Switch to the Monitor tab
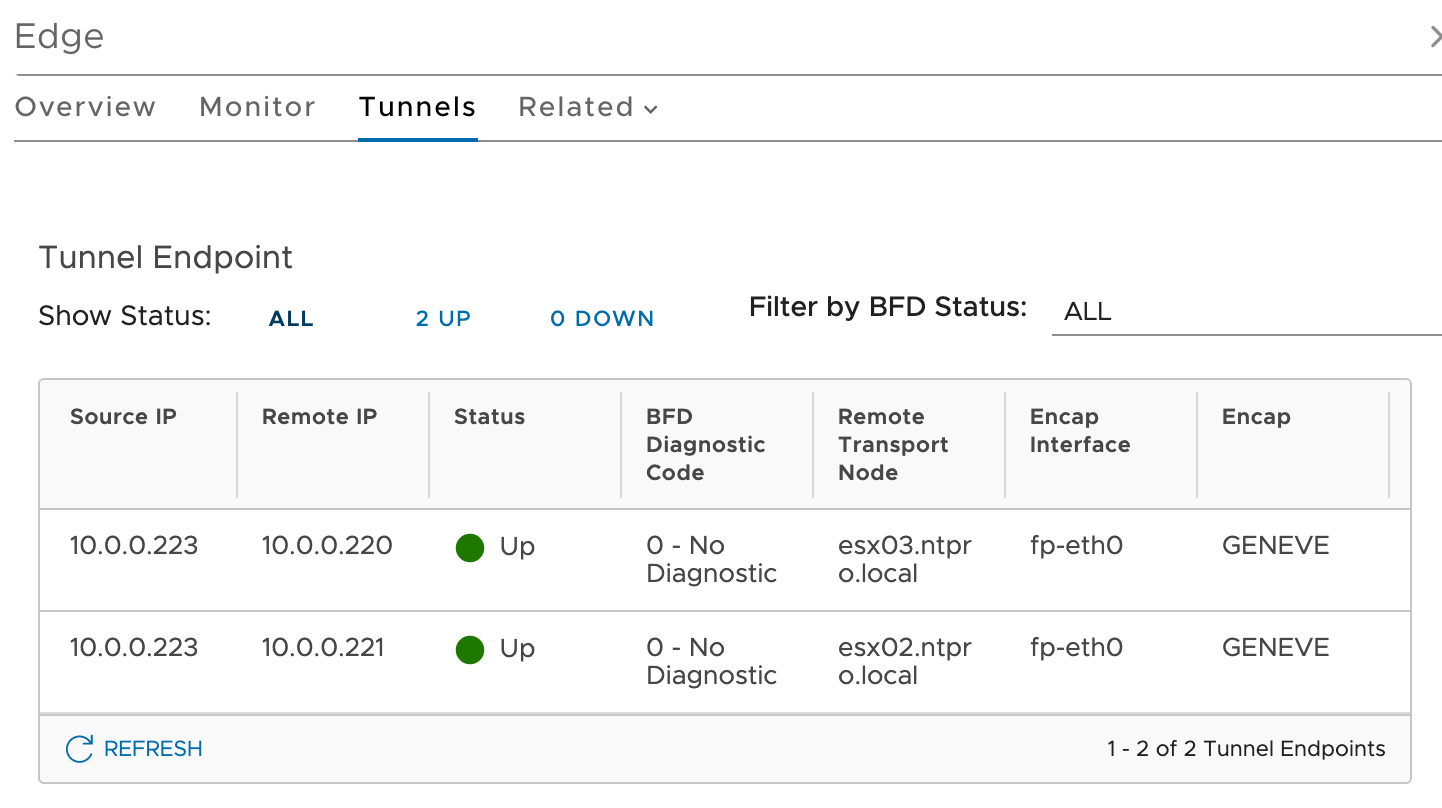This screenshot has height=808, width=1442. [x=258, y=107]
